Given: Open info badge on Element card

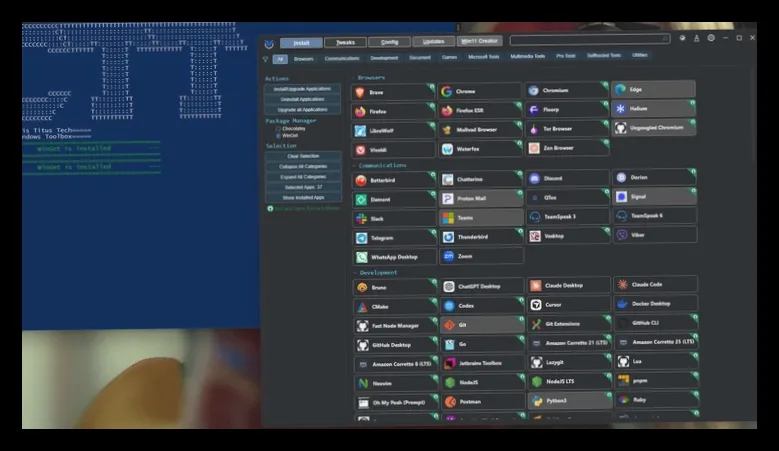Looking at the screenshot, I should (433, 194).
